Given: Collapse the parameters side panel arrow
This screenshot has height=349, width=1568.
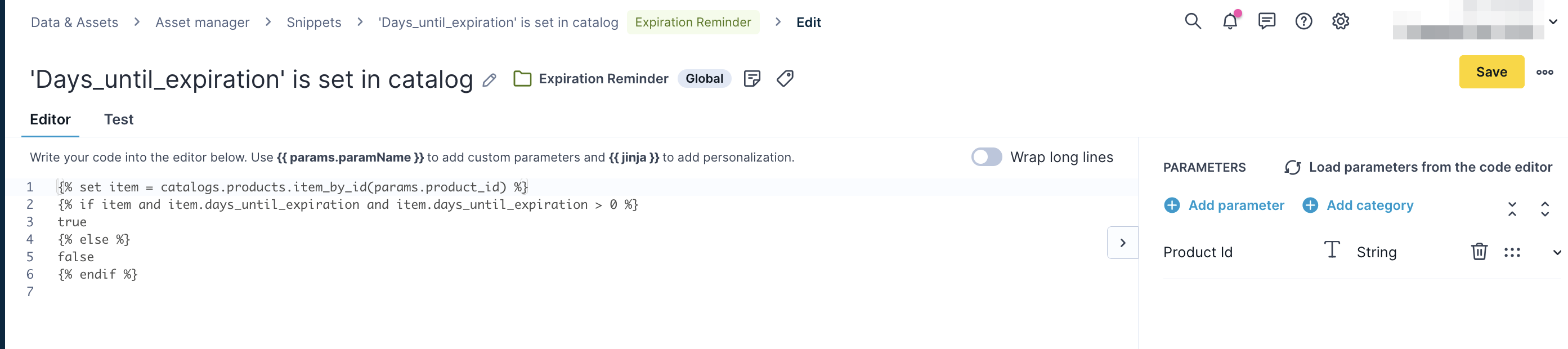Looking at the screenshot, I should pos(1122,243).
